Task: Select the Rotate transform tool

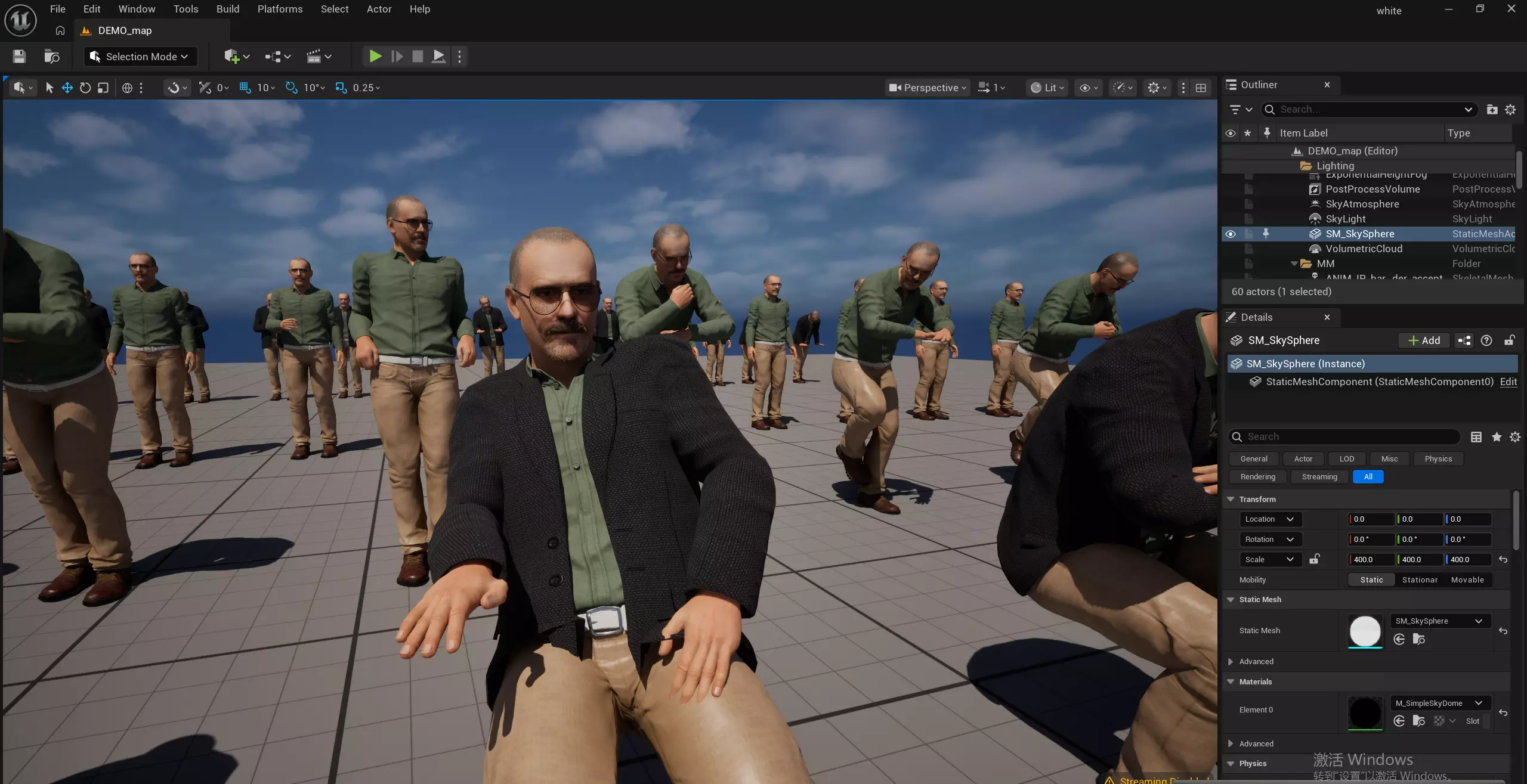Action: [x=85, y=88]
